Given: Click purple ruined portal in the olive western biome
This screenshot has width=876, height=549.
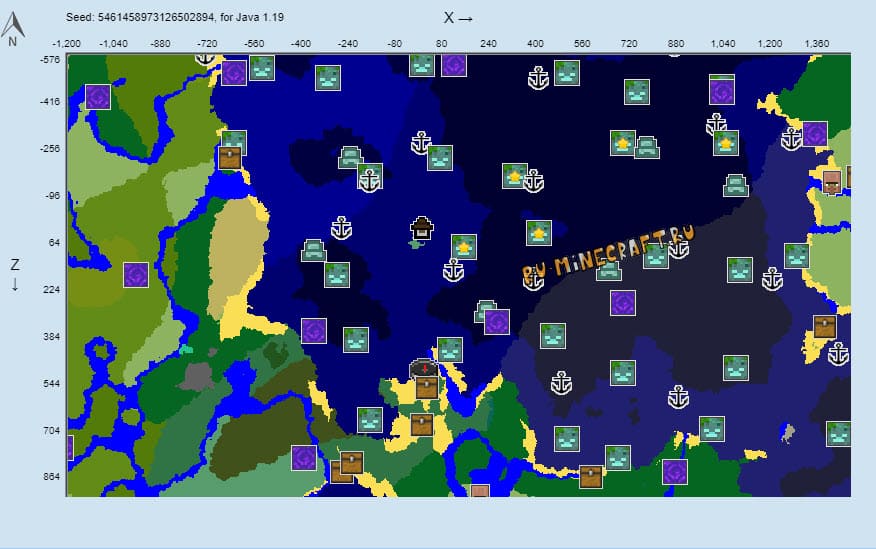Looking at the screenshot, I should [x=136, y=275].
